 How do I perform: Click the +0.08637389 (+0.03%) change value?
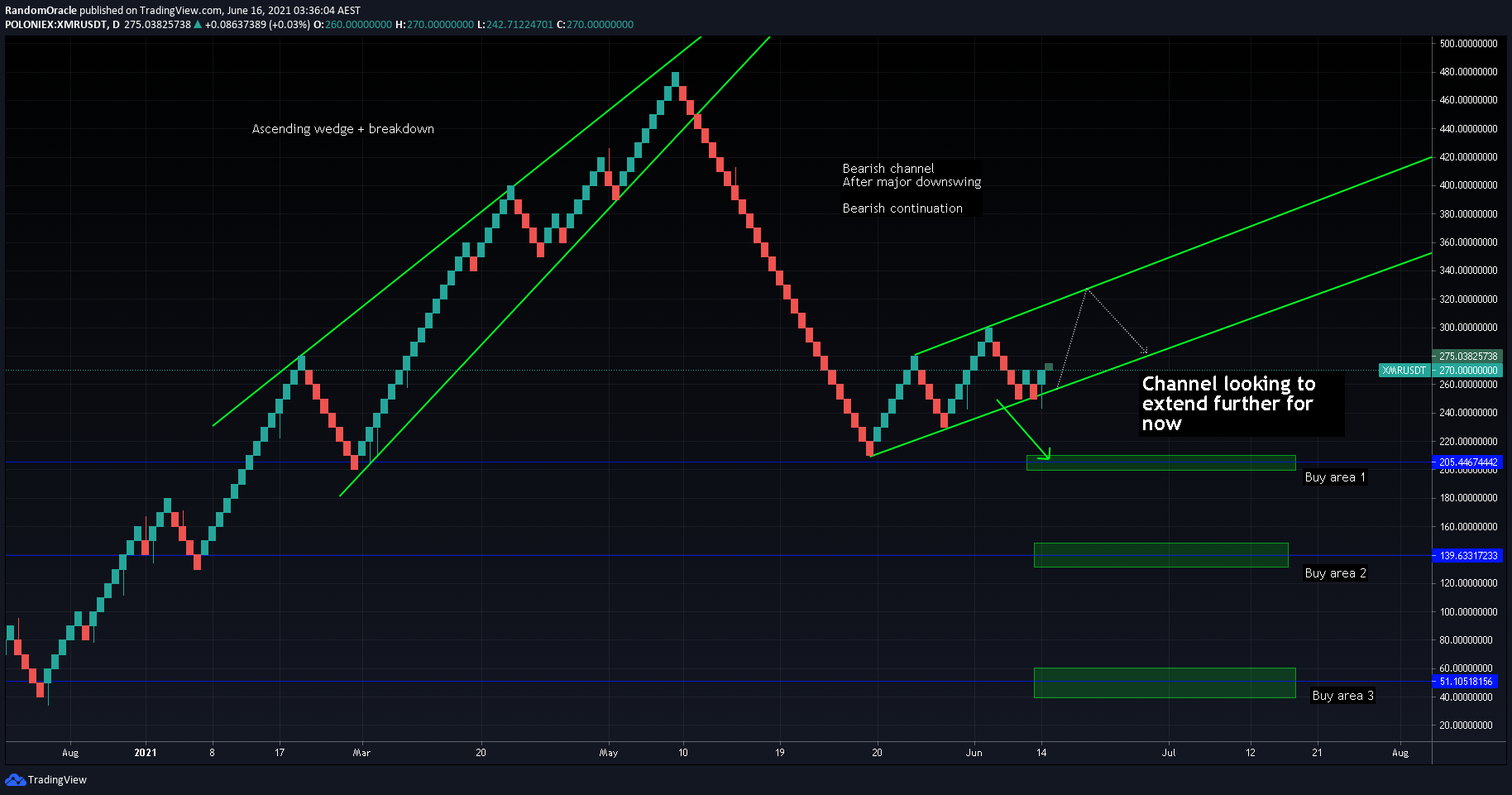[x=258, y=25]
